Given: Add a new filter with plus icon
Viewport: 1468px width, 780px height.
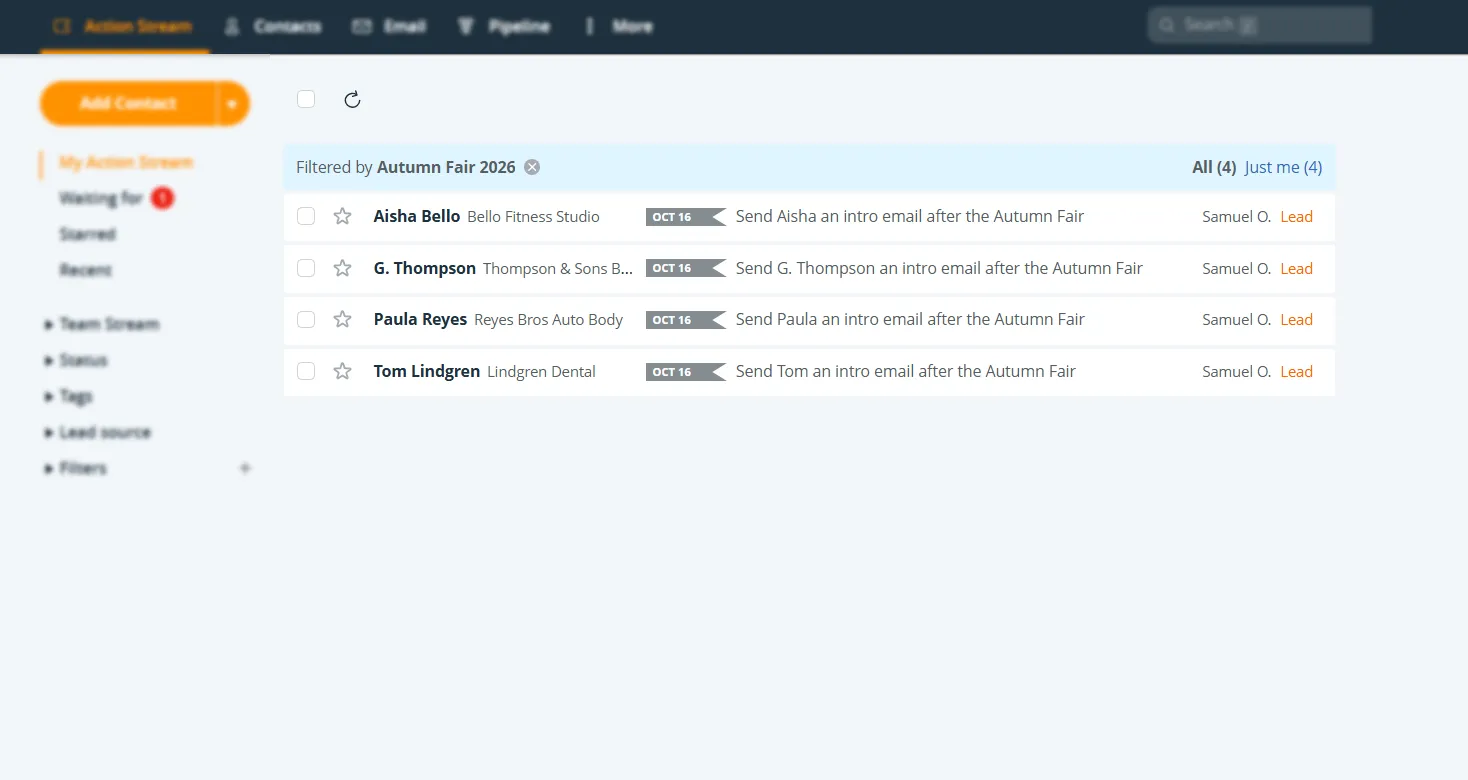Looking at the screenshot, I should tap(245, 468).
